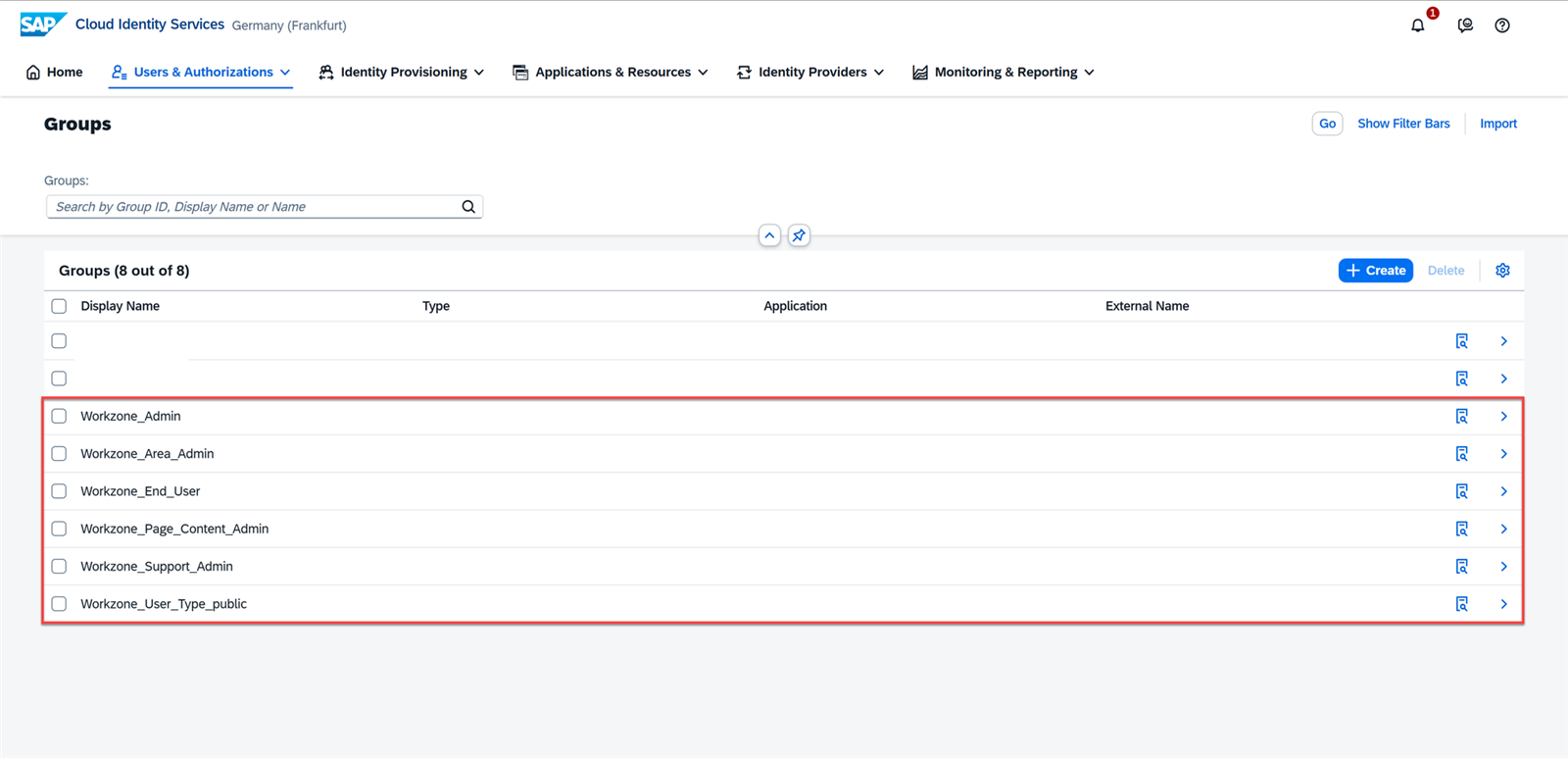Image resolution: width=1568 pixels, height=758 pixels.
Task: Click the Import link
Action: coord(1498,124)
